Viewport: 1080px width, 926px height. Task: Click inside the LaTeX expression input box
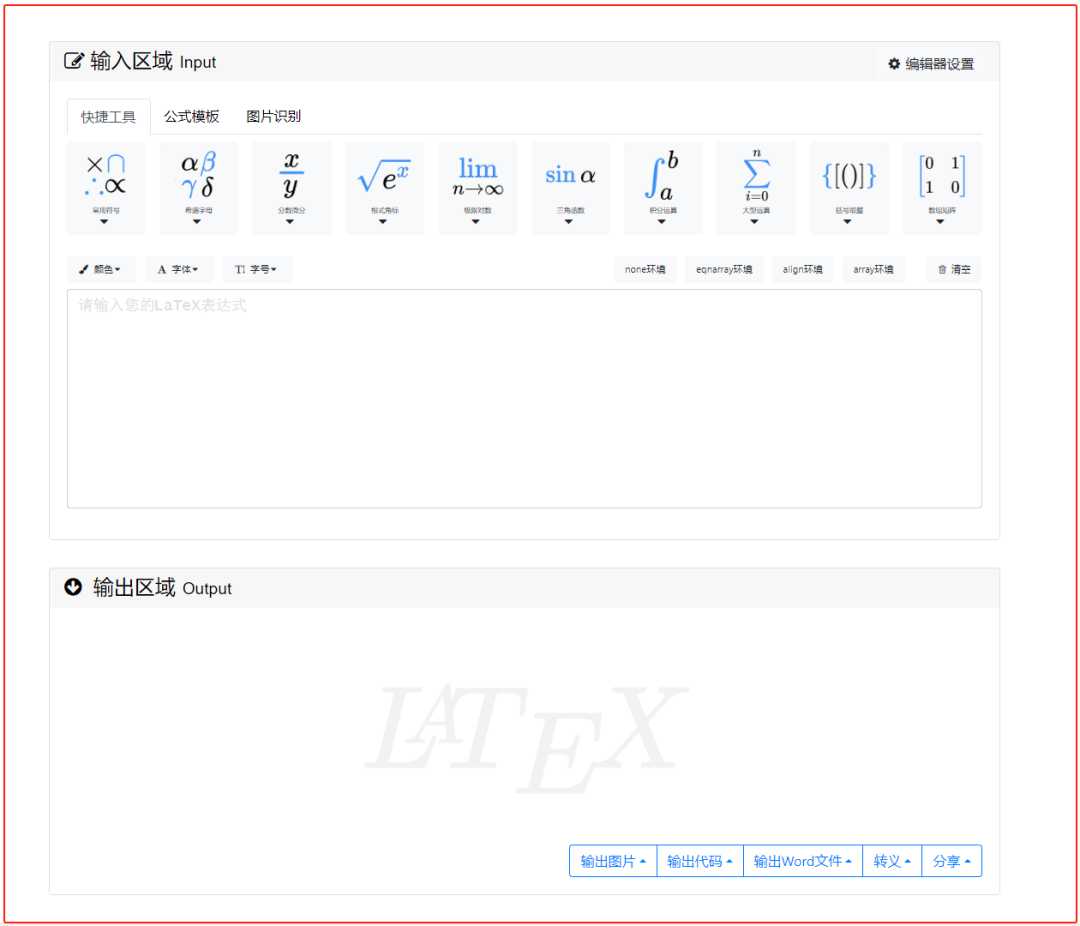[524, 398]
